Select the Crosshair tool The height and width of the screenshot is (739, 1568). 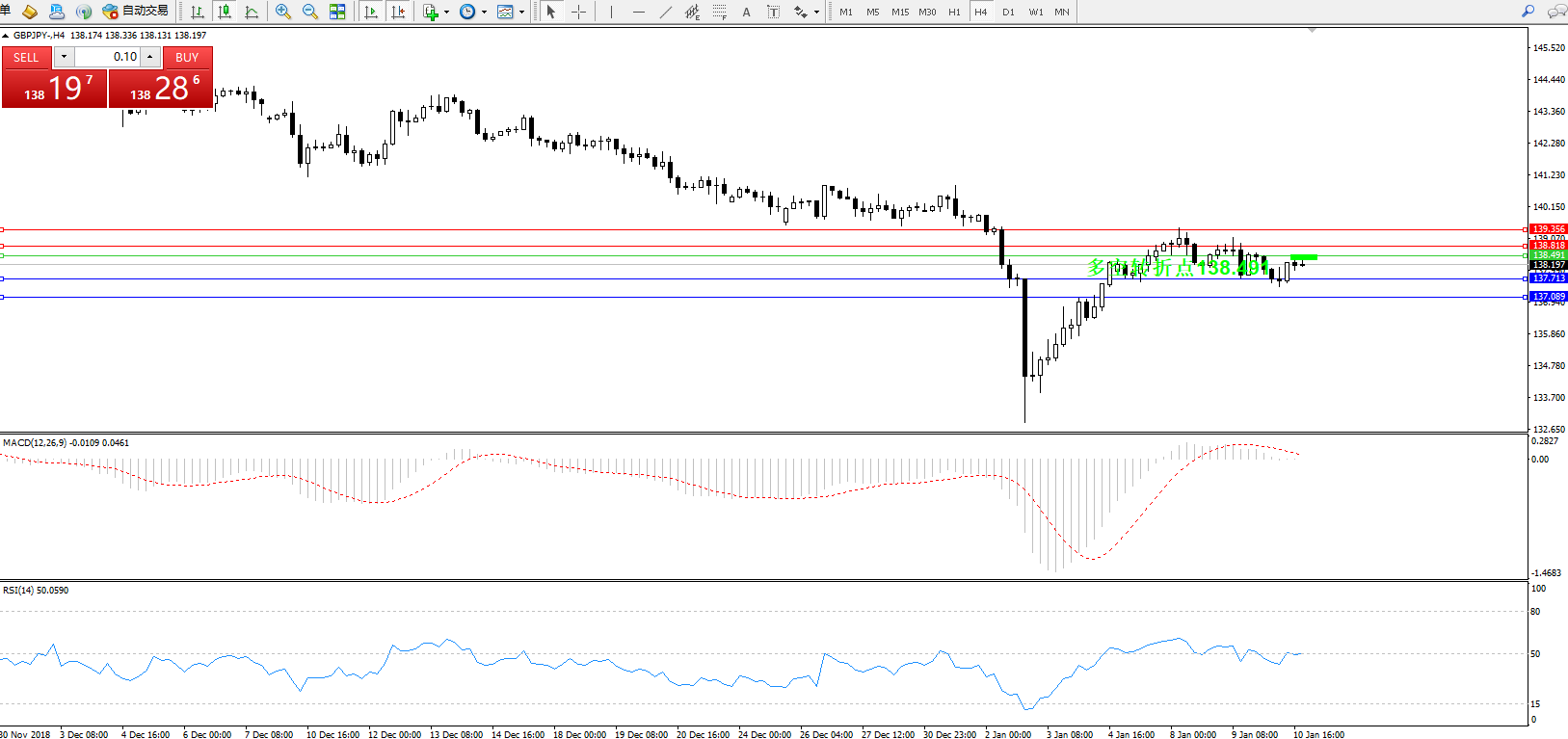pyautogui.click(x=578, y=12)
